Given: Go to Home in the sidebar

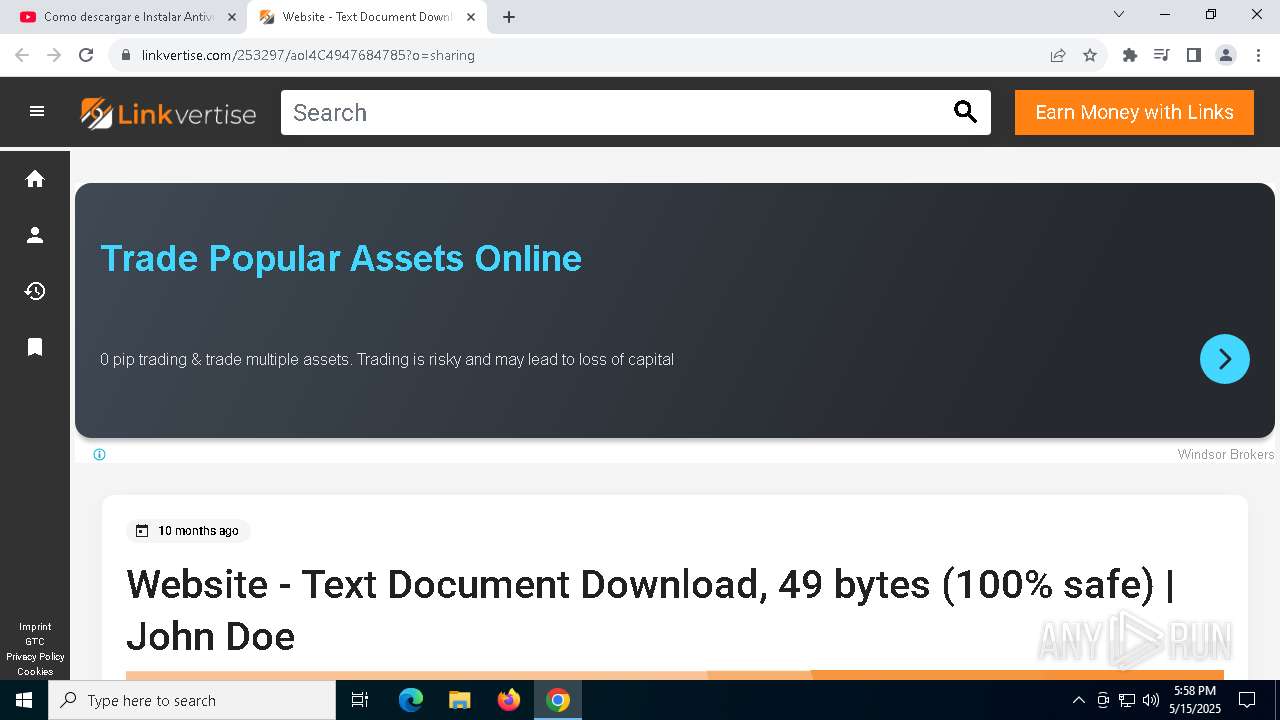Looking at the screenshot, I should (x=35, y=179).
